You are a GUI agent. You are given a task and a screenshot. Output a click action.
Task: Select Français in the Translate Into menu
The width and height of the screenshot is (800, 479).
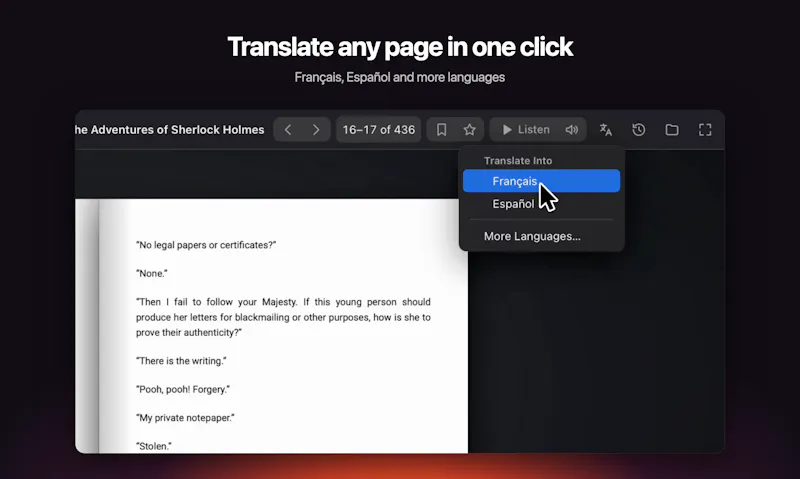[541, 181]
